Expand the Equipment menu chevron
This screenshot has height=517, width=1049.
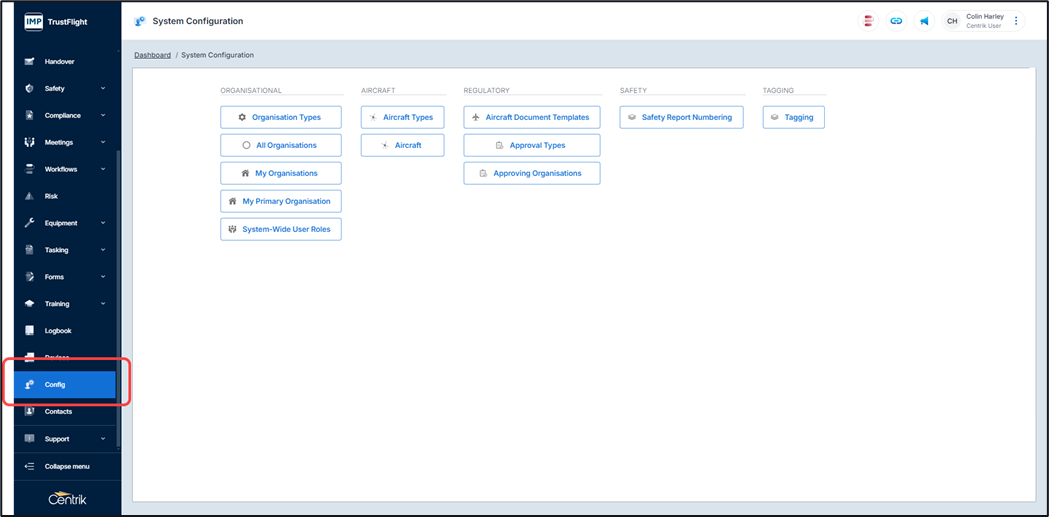click(x=103, y=223)
